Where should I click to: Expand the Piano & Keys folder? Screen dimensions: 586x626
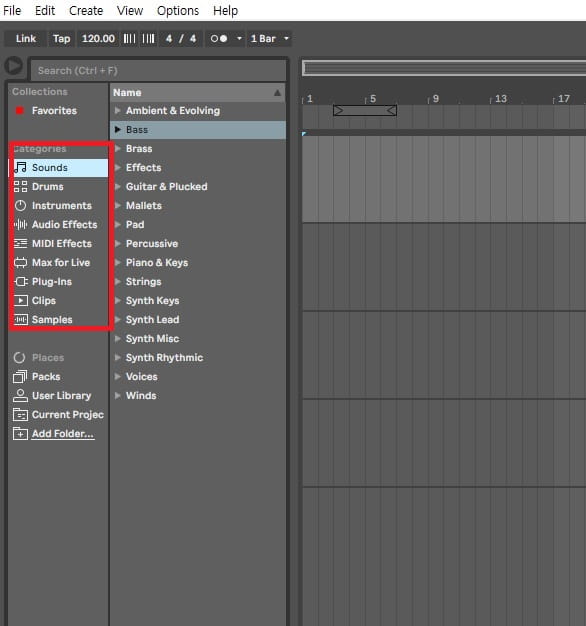(117, 263)
